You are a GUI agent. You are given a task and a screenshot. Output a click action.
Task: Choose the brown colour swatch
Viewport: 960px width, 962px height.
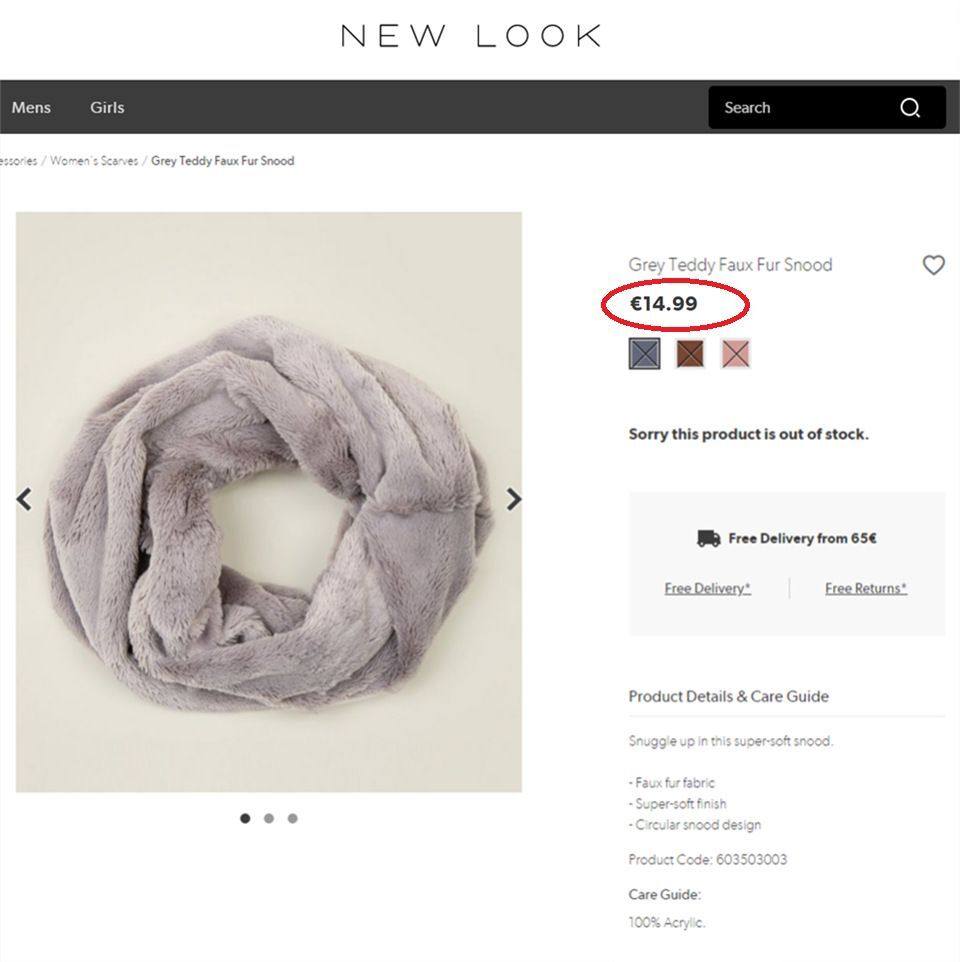coord(690,353)
